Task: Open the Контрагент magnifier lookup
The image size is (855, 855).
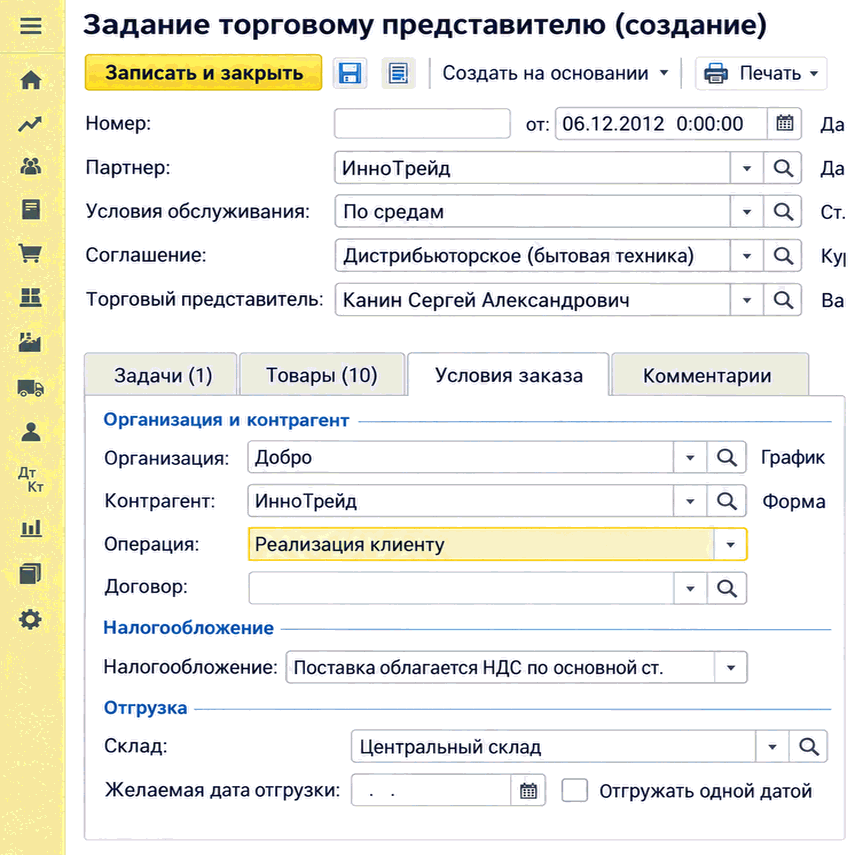Action: coord(726,501)
